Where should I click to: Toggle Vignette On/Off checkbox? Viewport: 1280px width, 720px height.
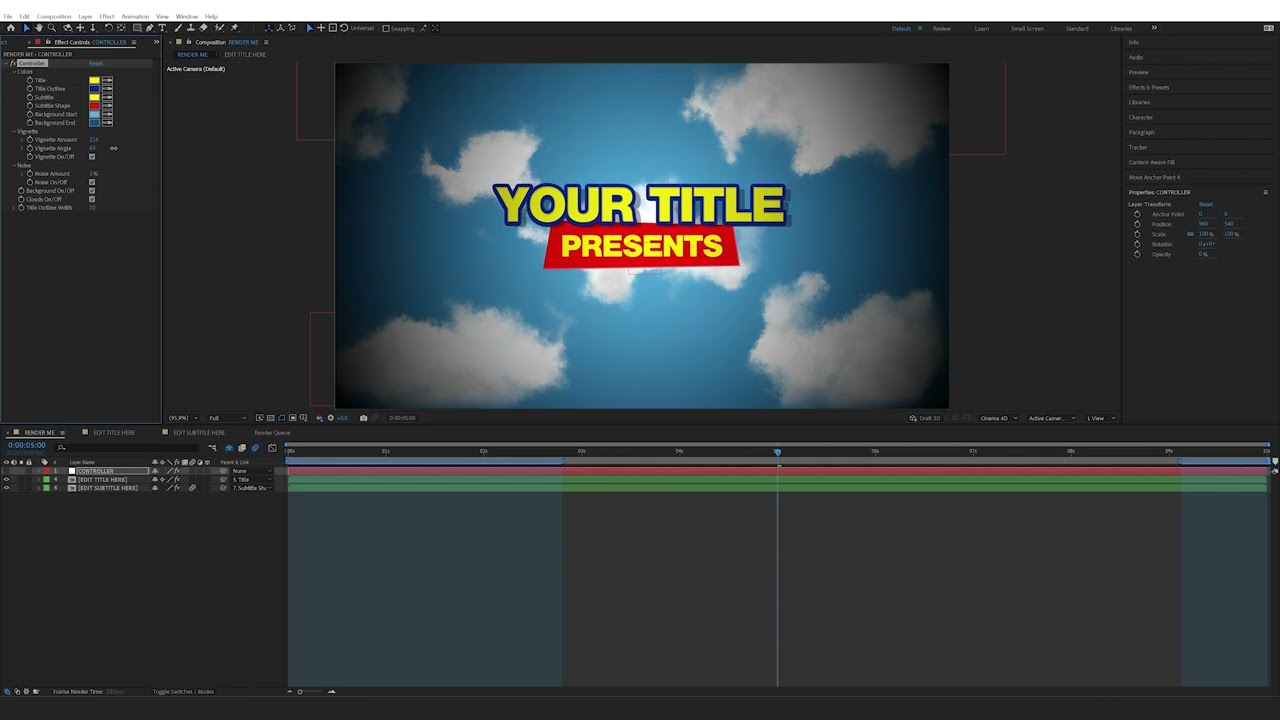[x=92, y=157]
